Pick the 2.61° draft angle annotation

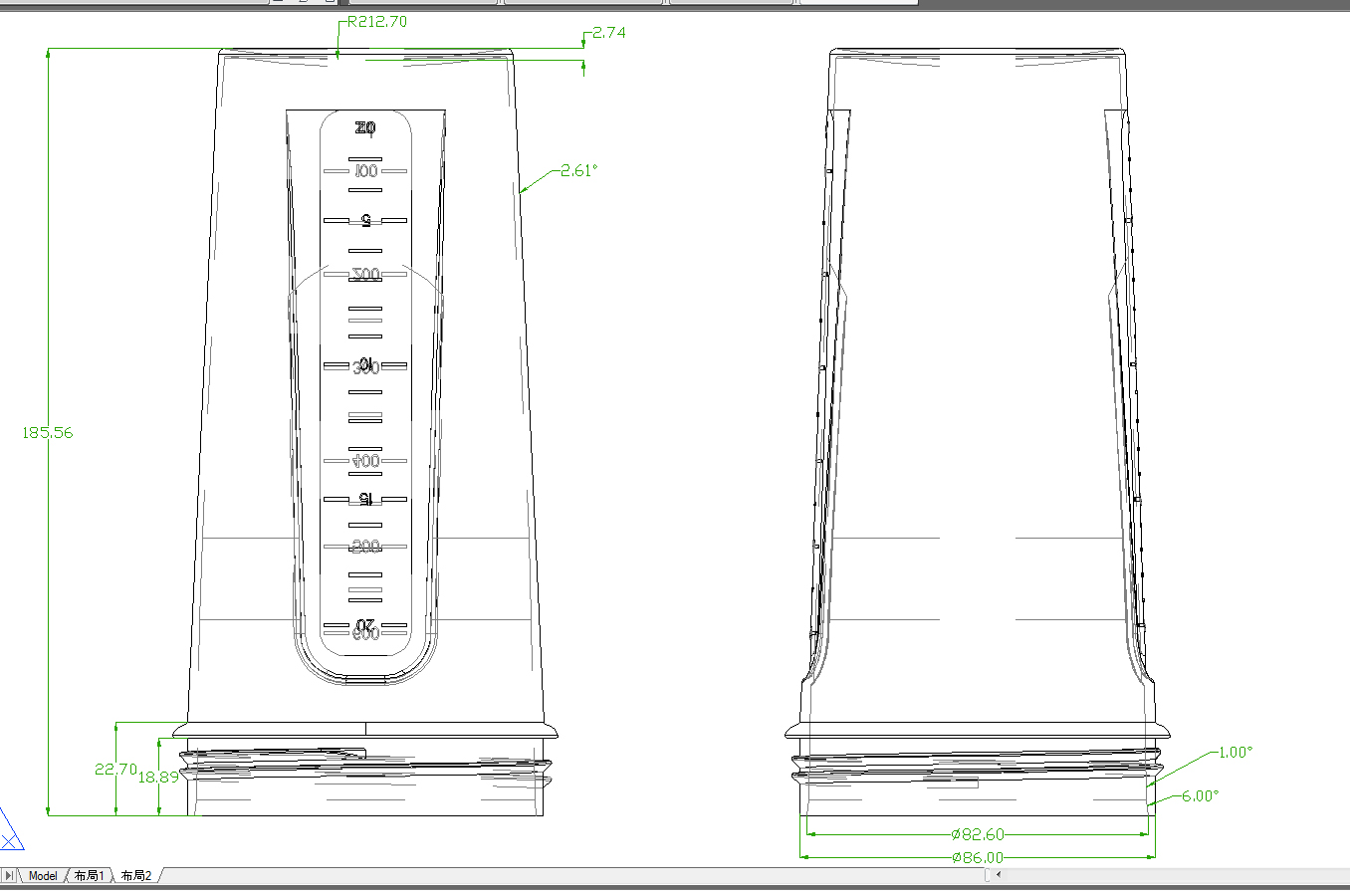point(578,171)
